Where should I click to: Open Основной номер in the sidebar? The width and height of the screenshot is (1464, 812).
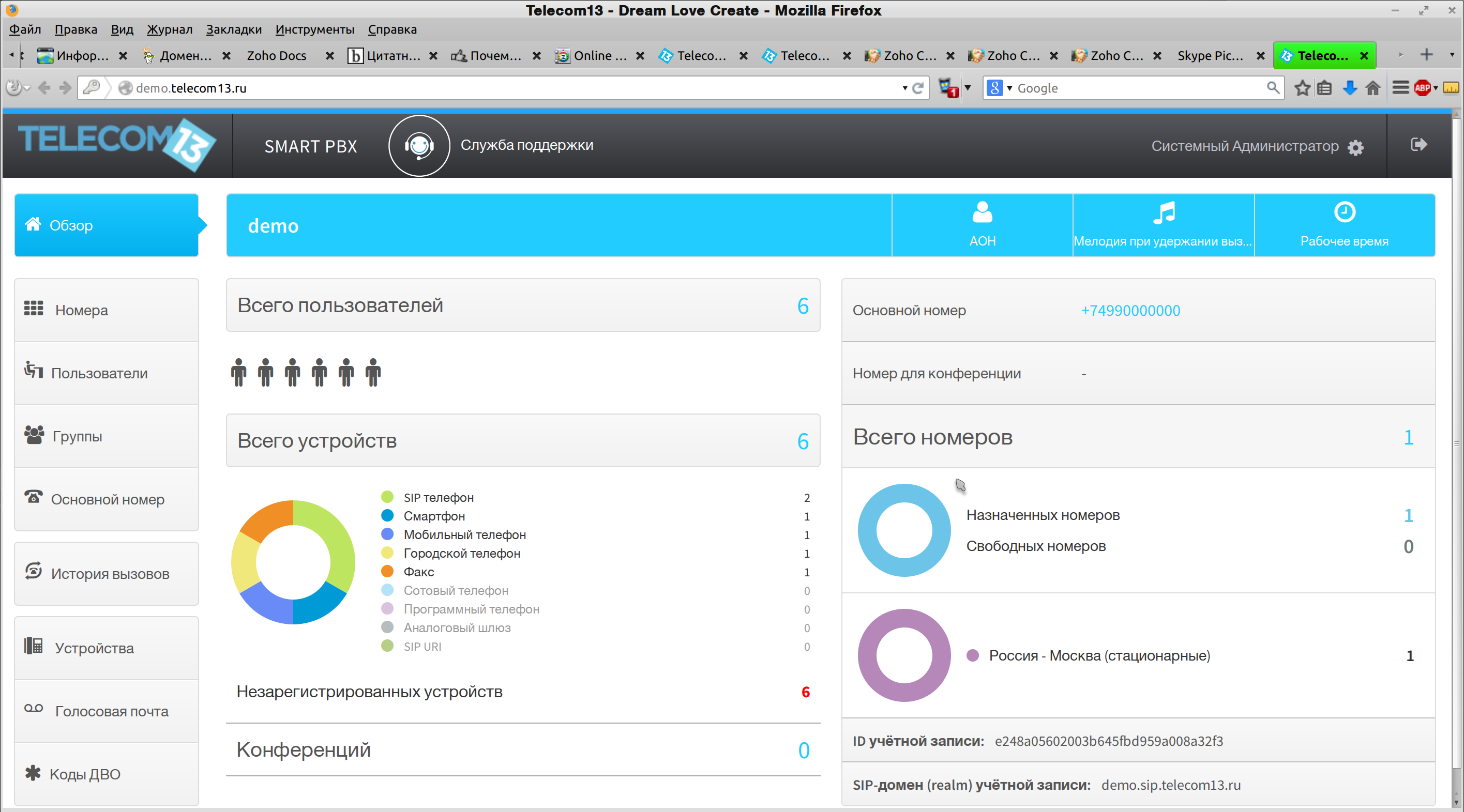click(107, 499)
